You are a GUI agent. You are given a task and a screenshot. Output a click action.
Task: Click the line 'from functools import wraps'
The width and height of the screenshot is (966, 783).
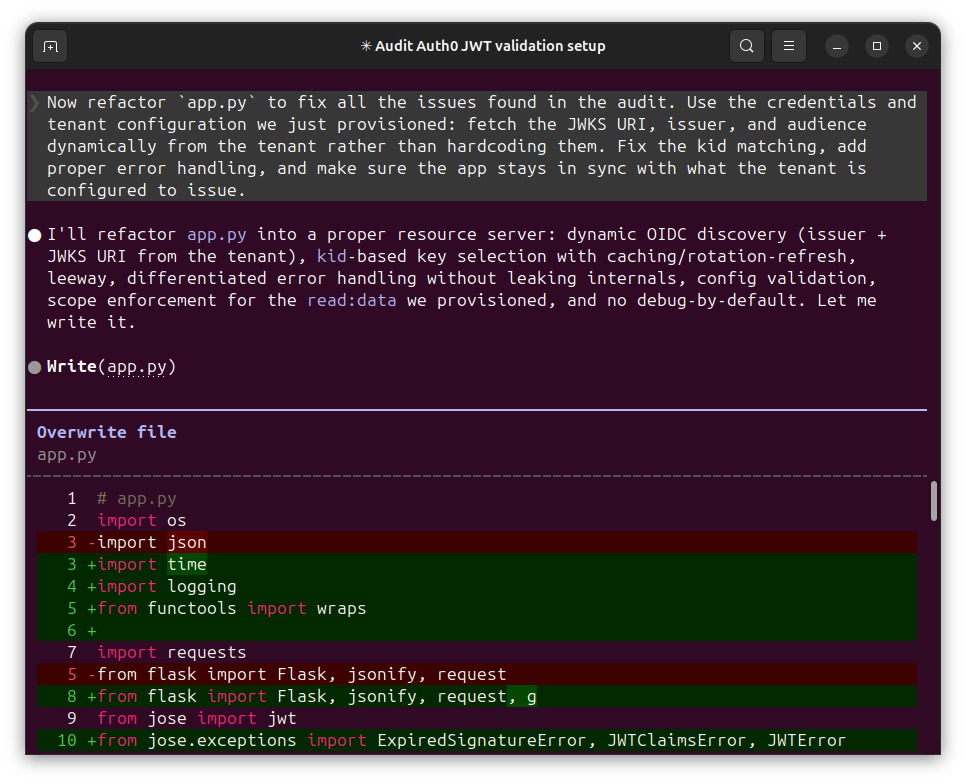coord(477,609)
